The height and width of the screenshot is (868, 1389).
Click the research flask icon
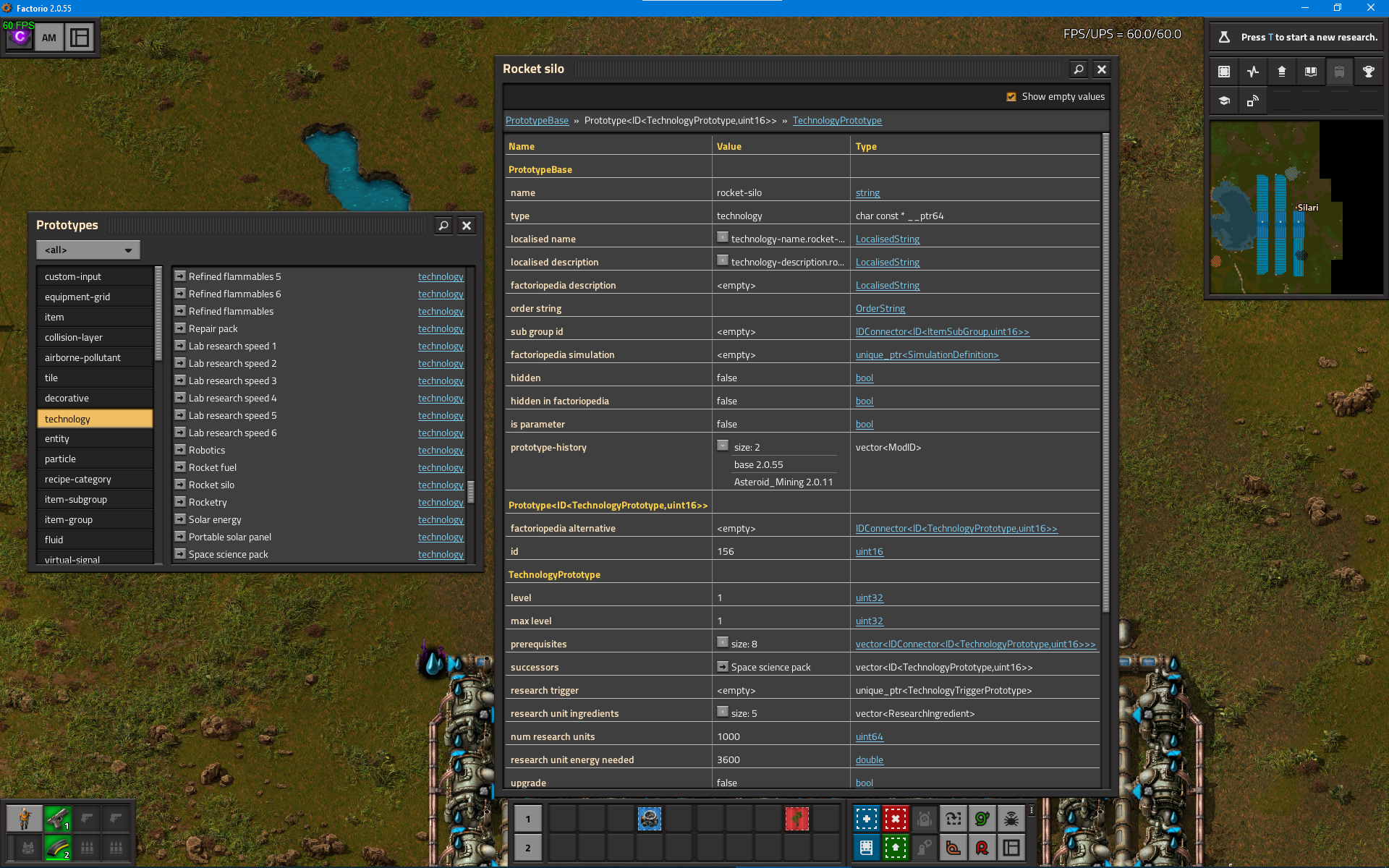point(1224,37)
